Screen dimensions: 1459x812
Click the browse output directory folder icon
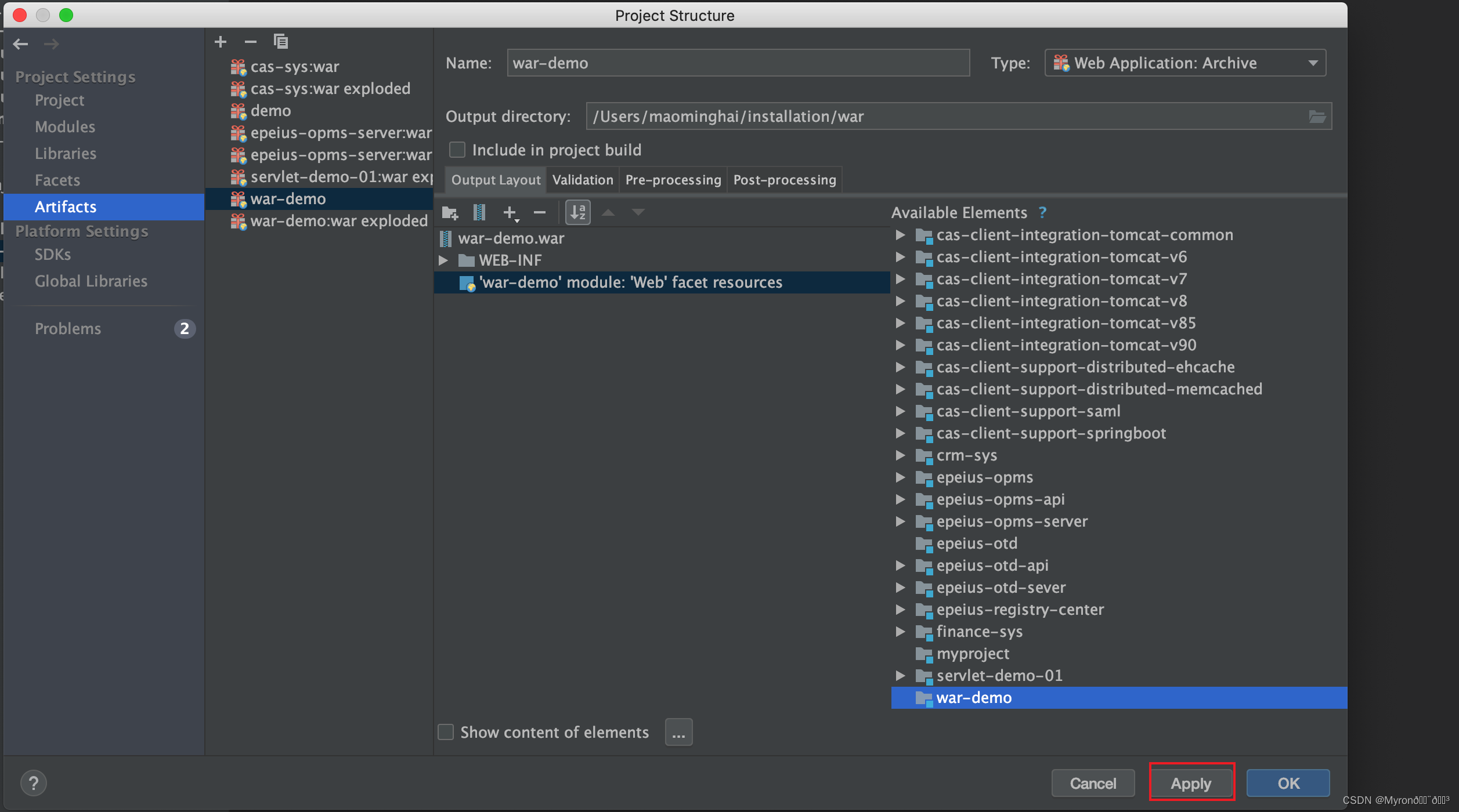pos(1317,117)
